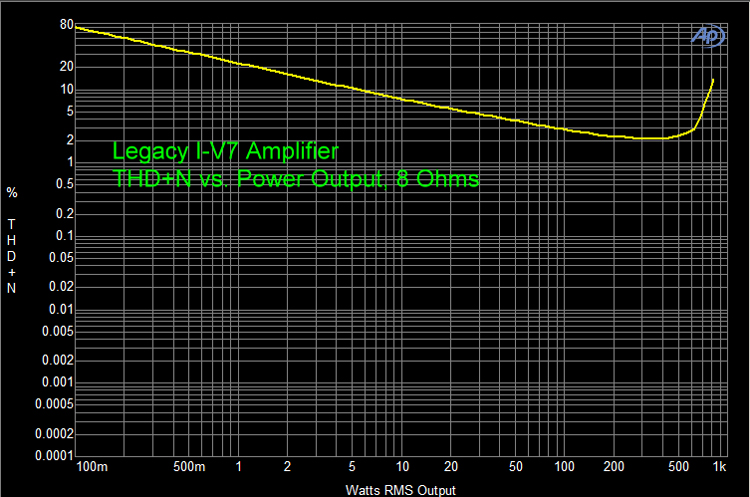Click the 'Watts RMS Output' x-axis title
Viewport: 750px width, 497px height.
coord(400,490)
